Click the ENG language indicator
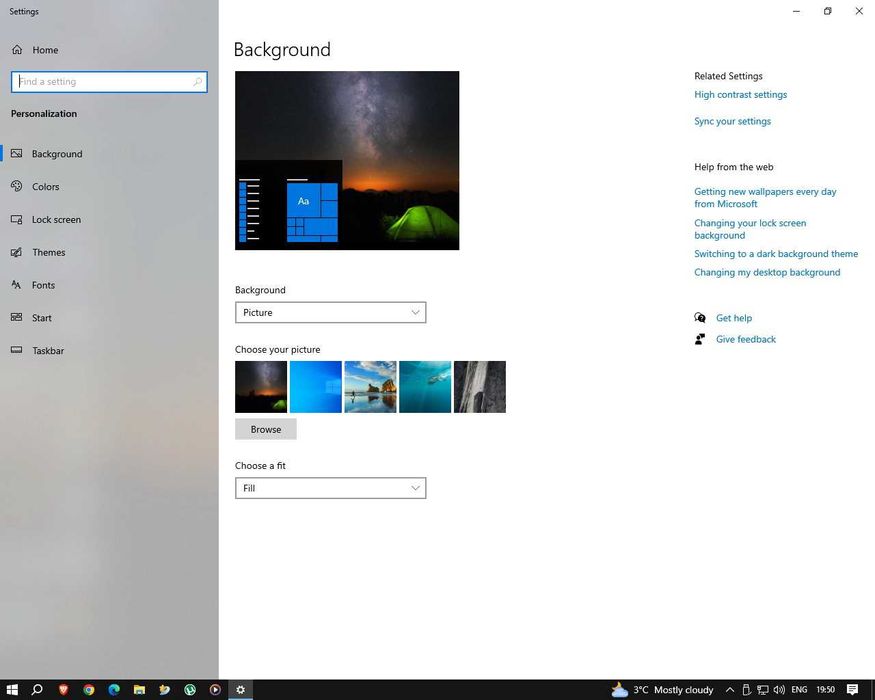The height and width of the screenshot is (700, 875). (799, 690)
